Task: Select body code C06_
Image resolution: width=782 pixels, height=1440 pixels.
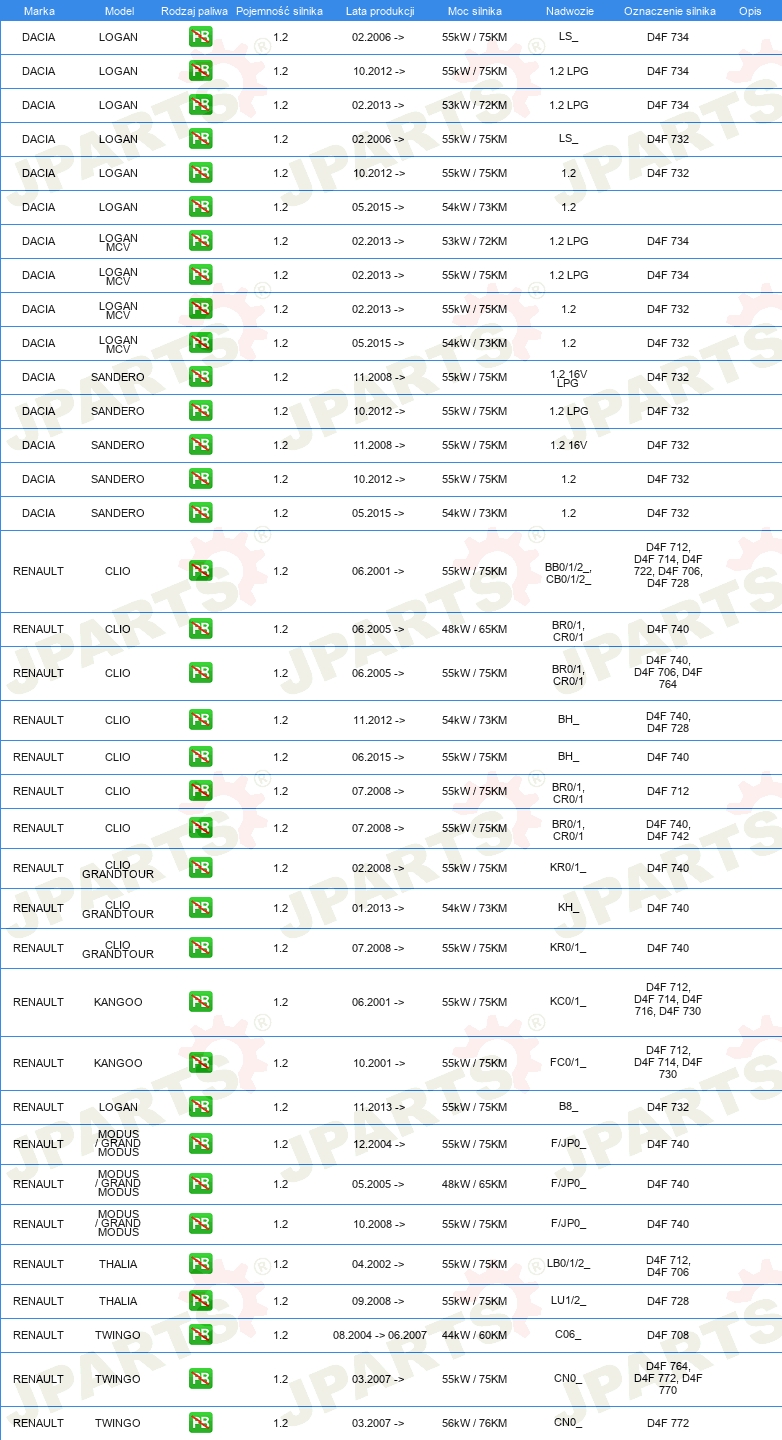Action: click(568, 1335)
